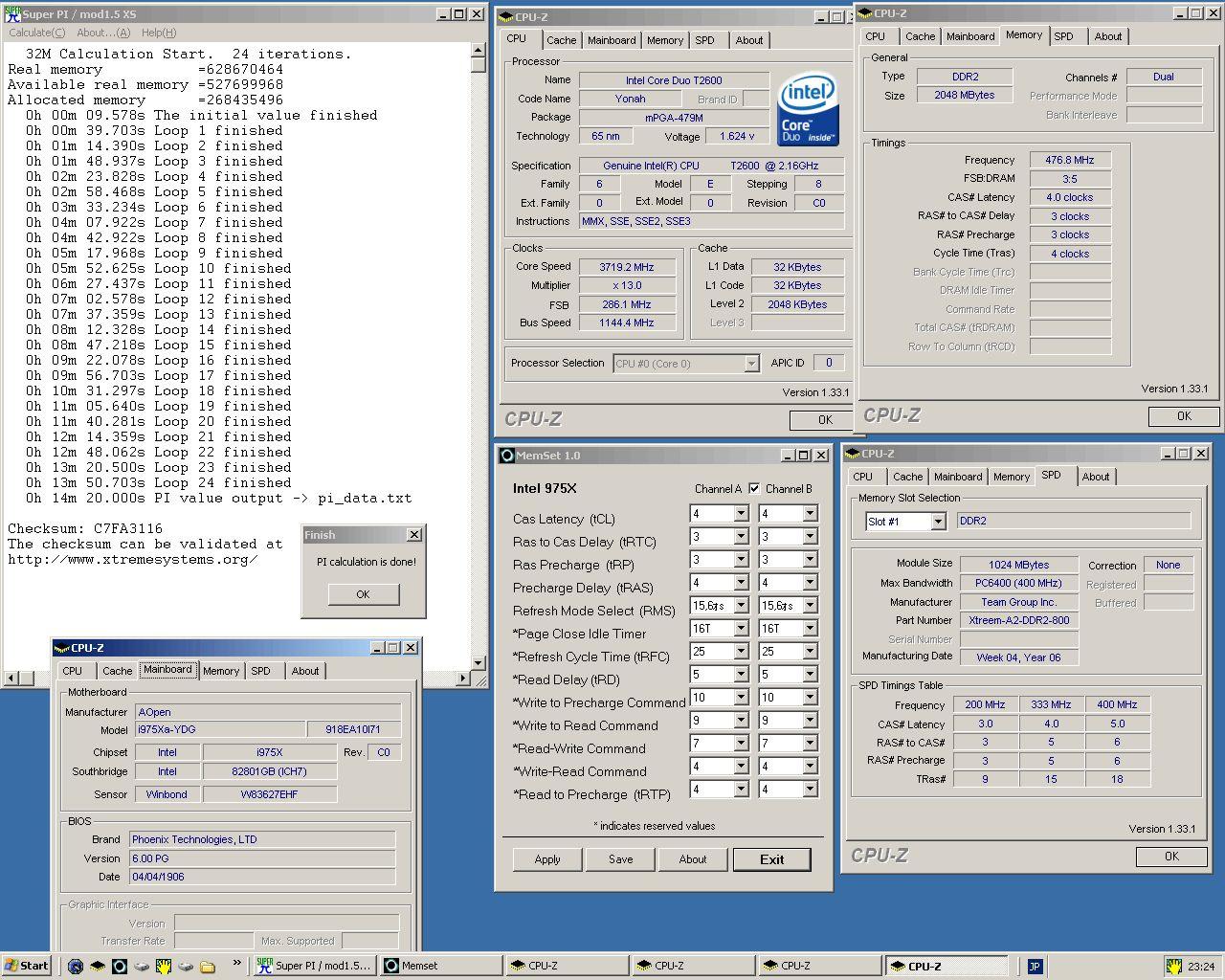
Task: Open the Calculate(C) menu in Super PI
Action: tap(36, 33)
